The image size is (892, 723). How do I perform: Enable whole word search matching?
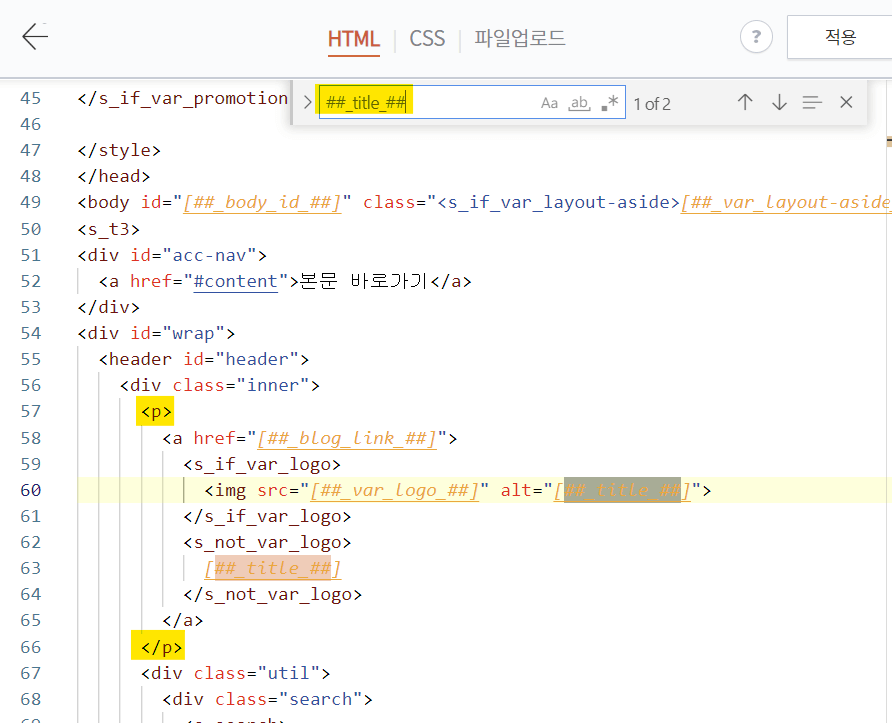[x=580, y=102]
